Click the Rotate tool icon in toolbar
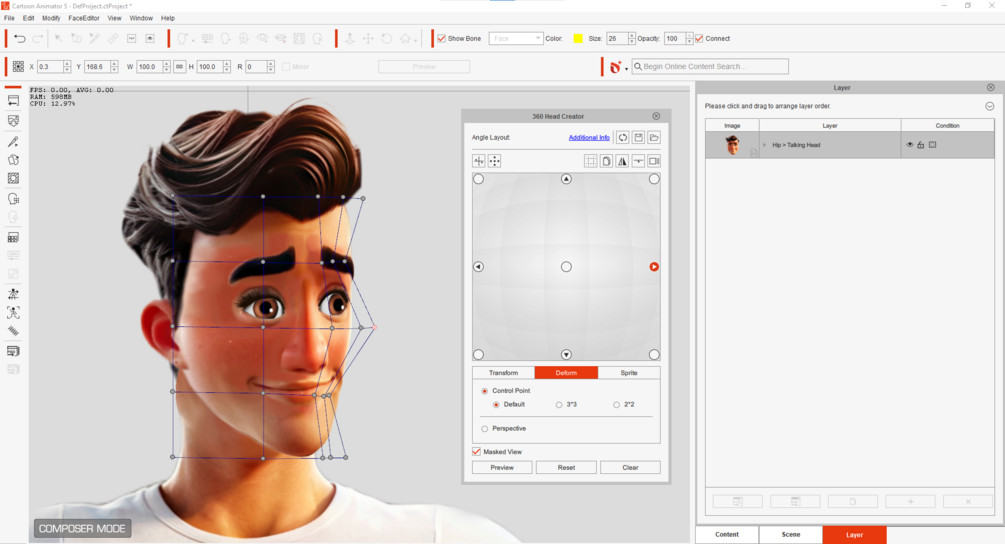The height and width of the screenshot is (544, 1005). (x=386, y=38)
